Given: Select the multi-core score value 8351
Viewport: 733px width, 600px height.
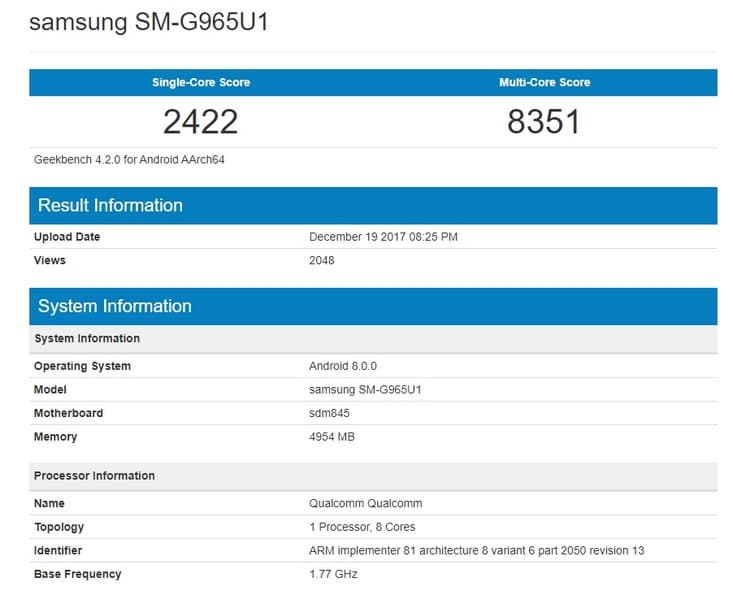Looking at the screenshot, I should point(544,122).
